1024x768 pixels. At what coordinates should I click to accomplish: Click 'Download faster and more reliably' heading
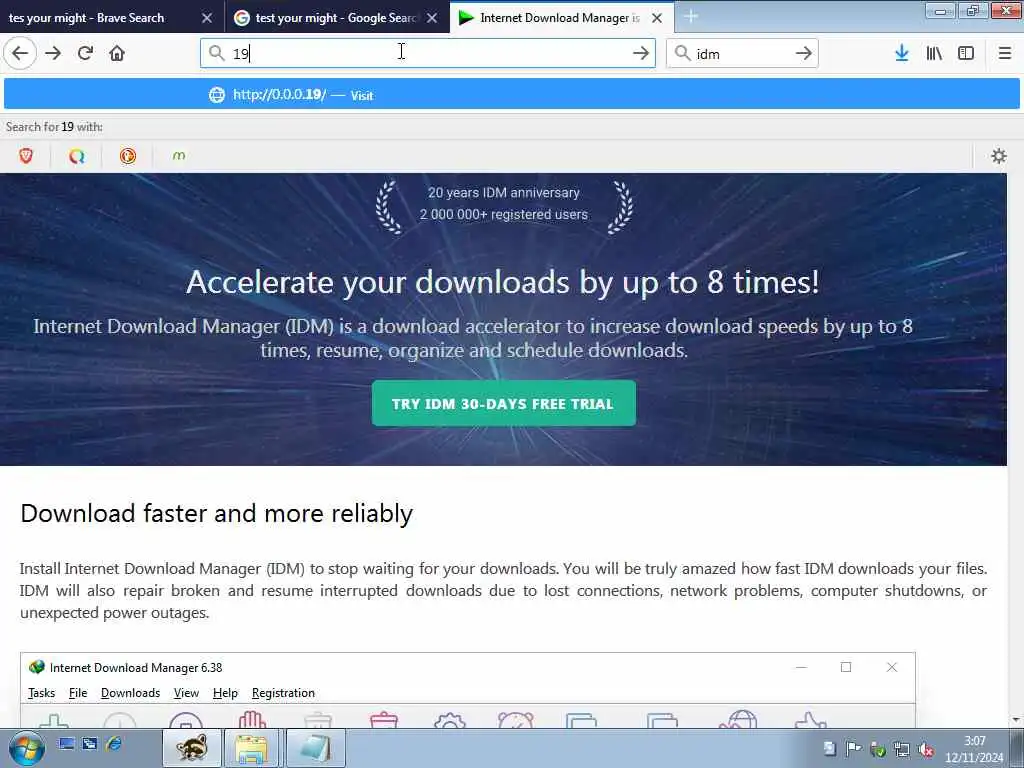(216, 513)
